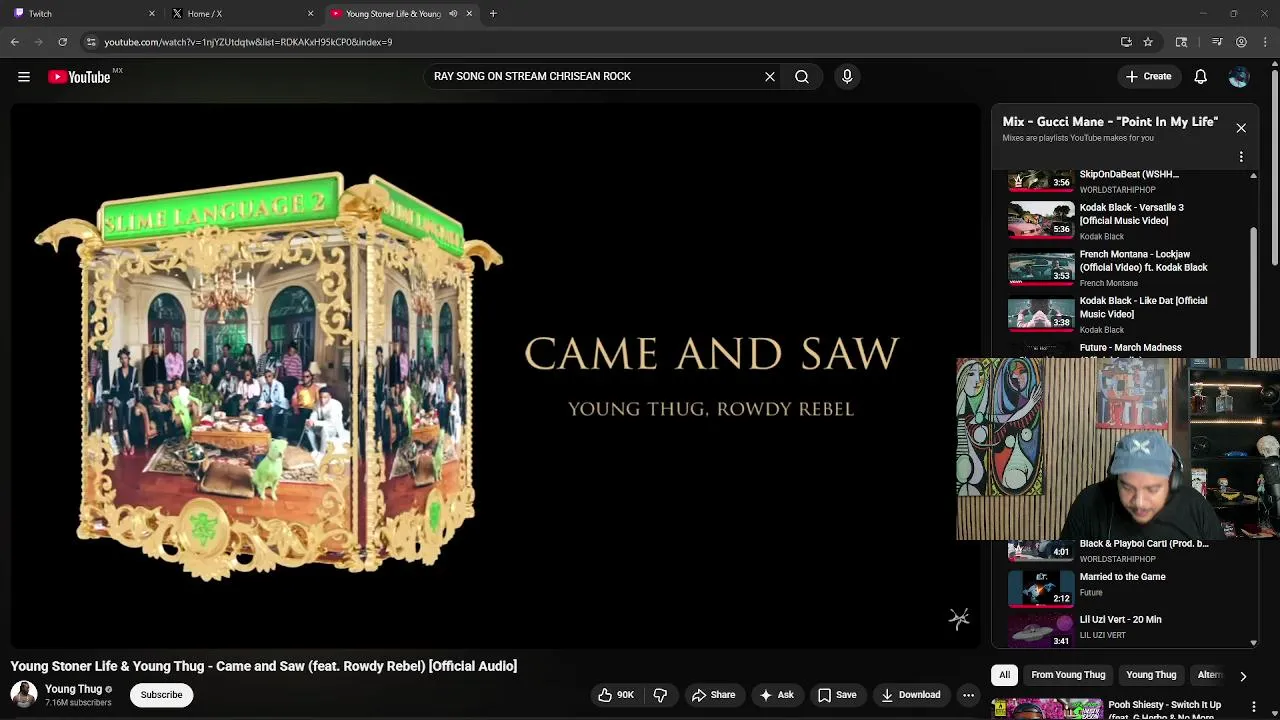
Task: Close the Mix playlist panel
Action: tap(1241, 128)
